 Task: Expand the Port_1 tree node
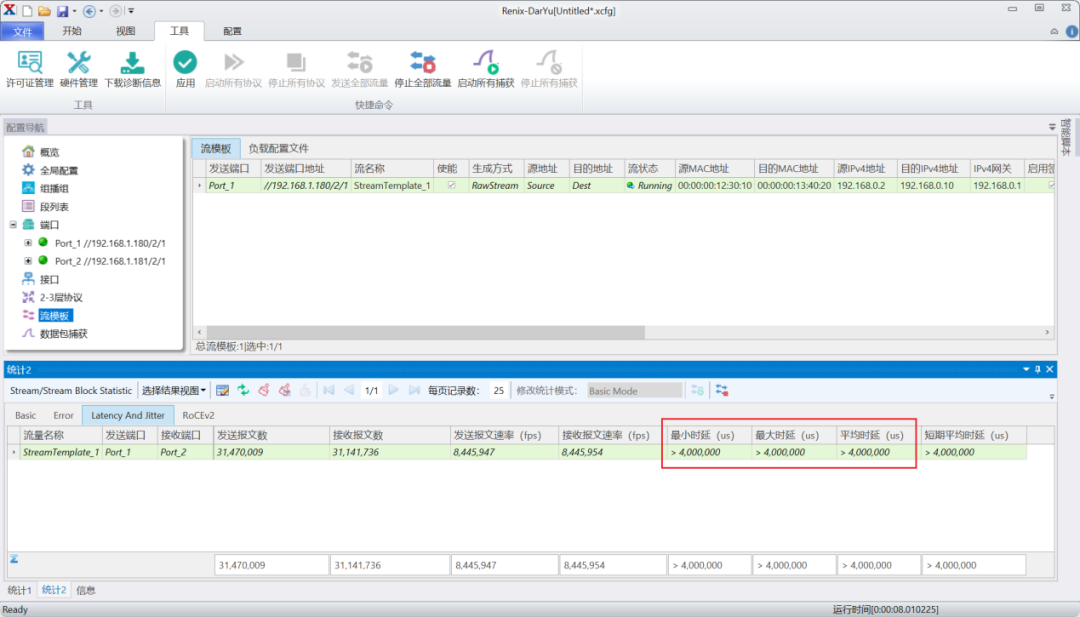pyautogui.click(x=28, y=243)
